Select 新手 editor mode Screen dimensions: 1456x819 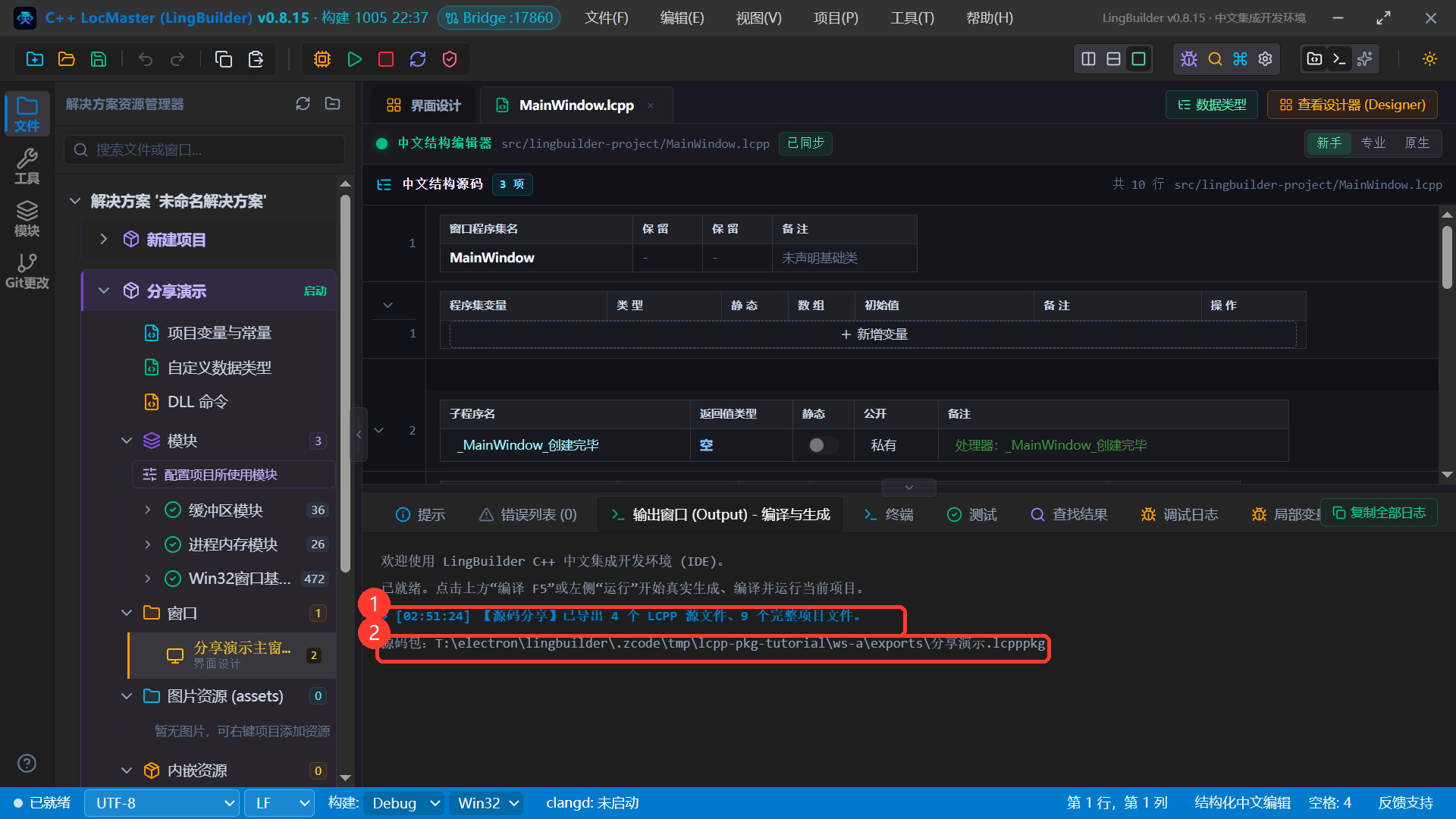[x=1329, y=143]
